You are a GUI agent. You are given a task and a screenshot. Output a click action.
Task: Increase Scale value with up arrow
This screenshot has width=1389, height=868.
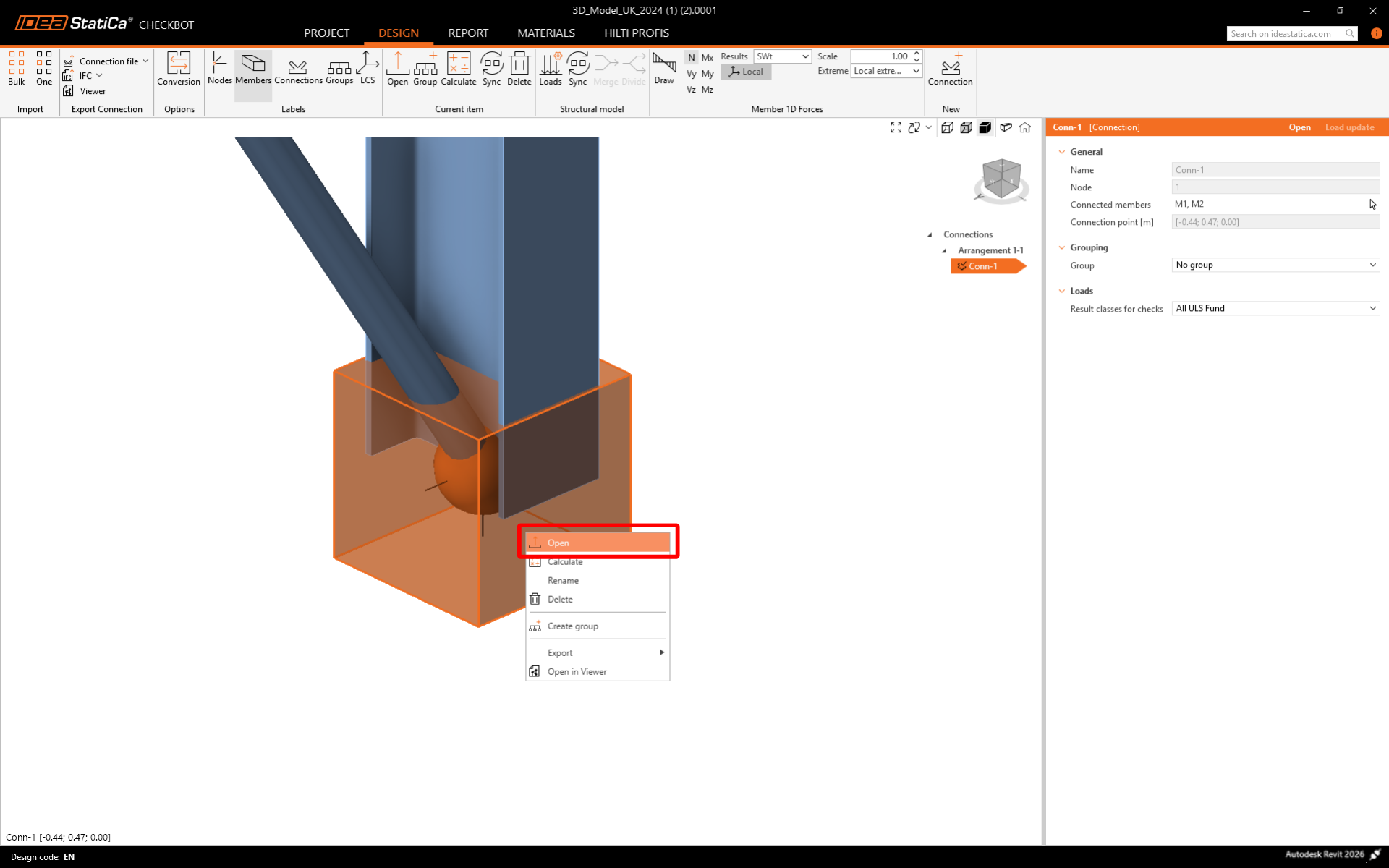(x=917, y=53)
